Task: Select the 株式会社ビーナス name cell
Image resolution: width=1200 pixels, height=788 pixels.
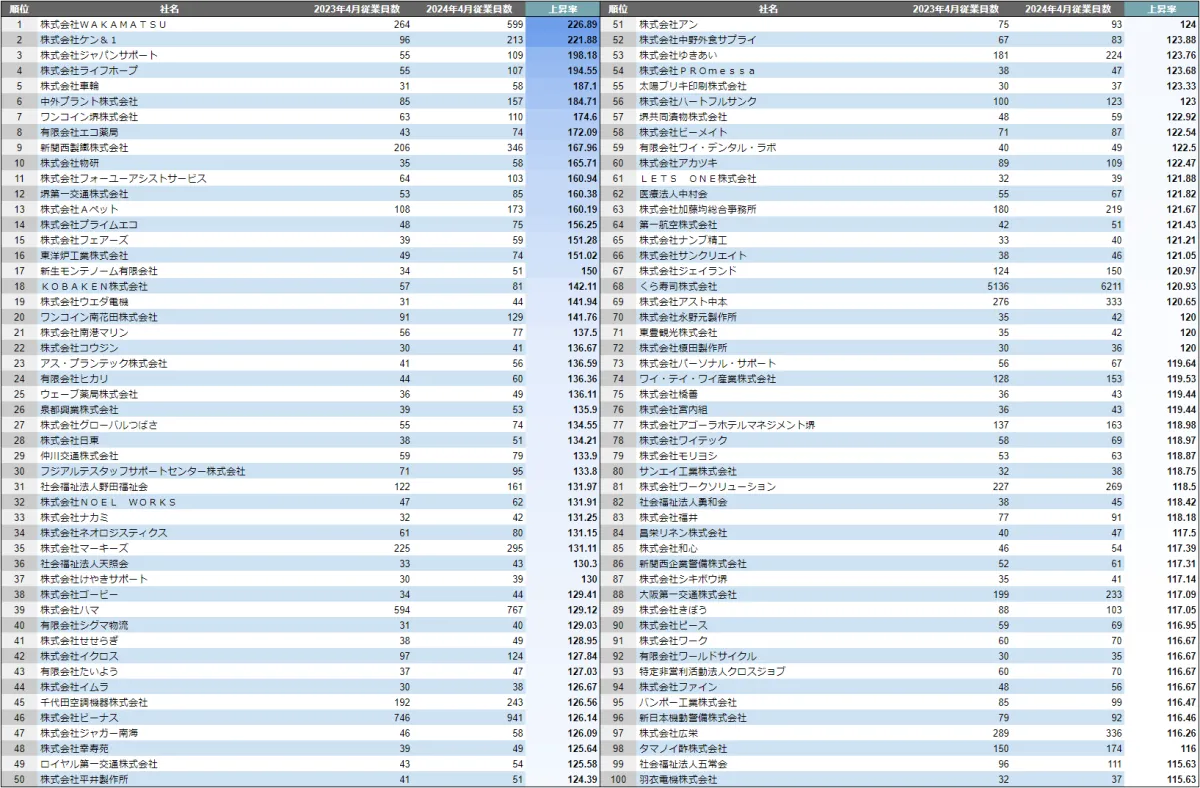Action: click(x=79, y=718)
